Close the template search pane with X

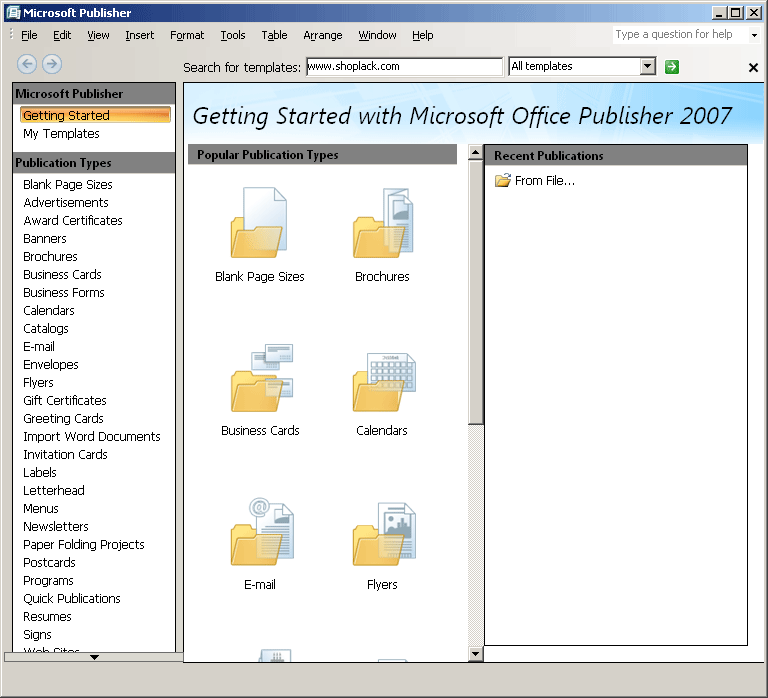(x=753, y=68)
